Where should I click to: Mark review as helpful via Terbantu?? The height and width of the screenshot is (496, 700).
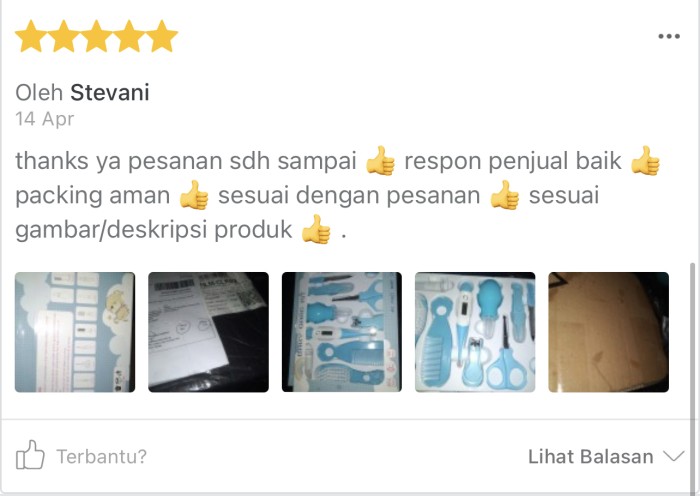[101, 456]
